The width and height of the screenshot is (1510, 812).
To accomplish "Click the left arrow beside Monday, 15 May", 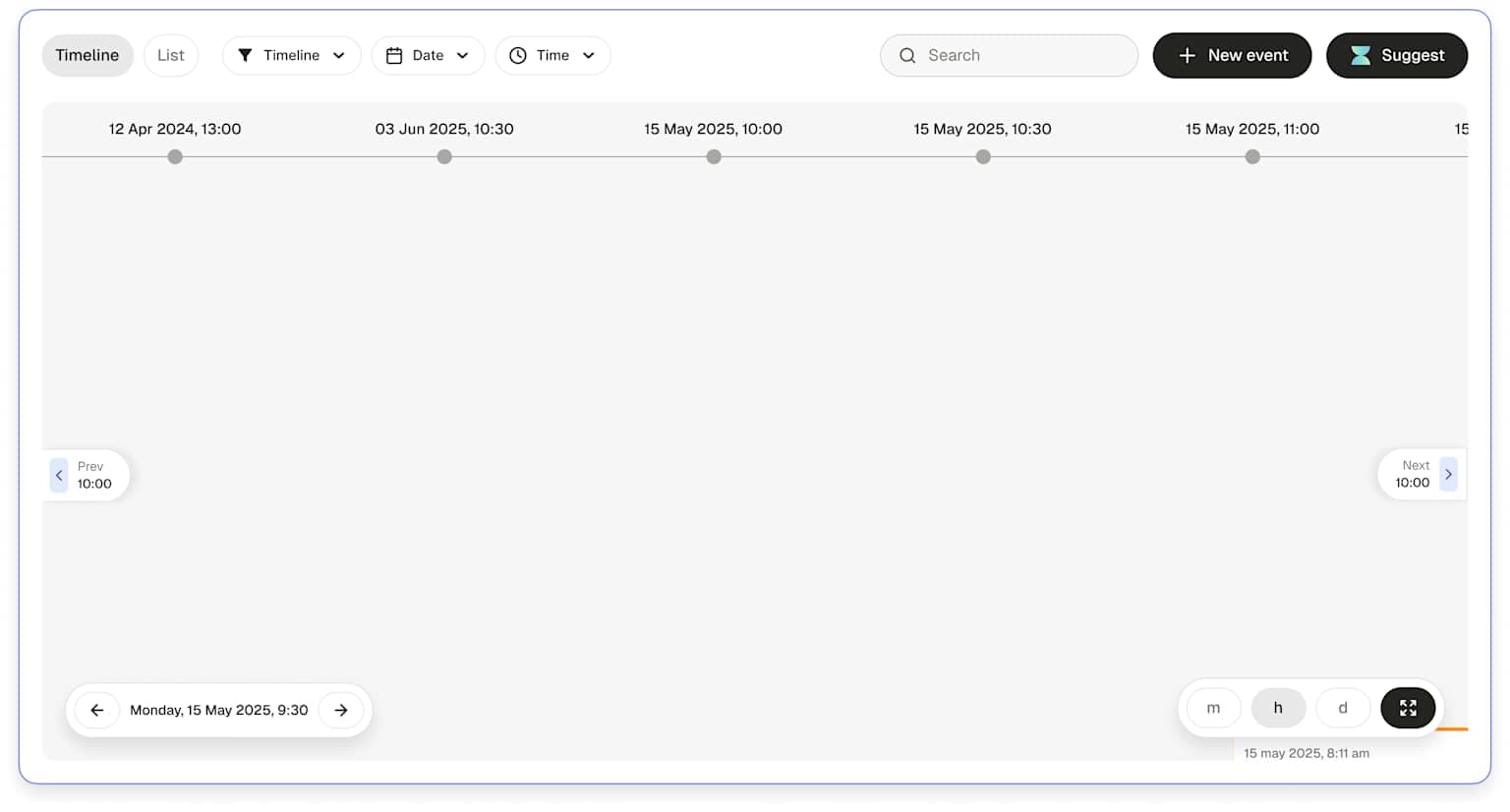I will [95, 710].
